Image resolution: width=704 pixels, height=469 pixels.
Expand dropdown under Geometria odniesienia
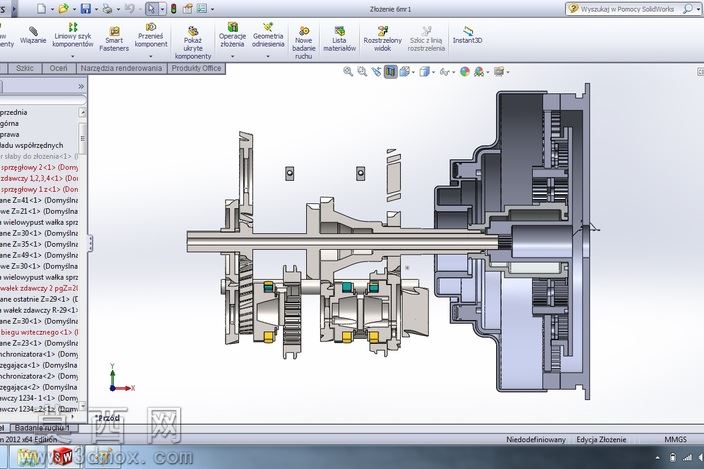[x=268, y=57]
